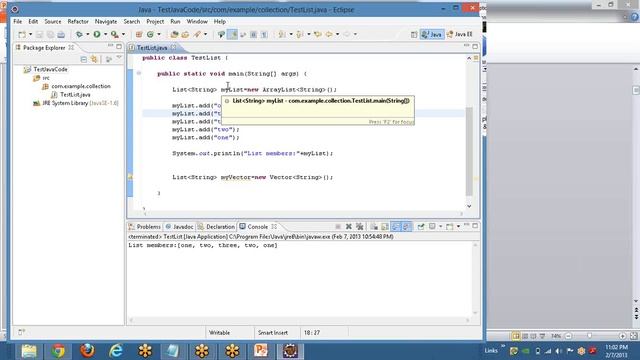Select the TestJavaCode project node
The image size is (640, 360).
pyautogui.click(x=46, y=69)
